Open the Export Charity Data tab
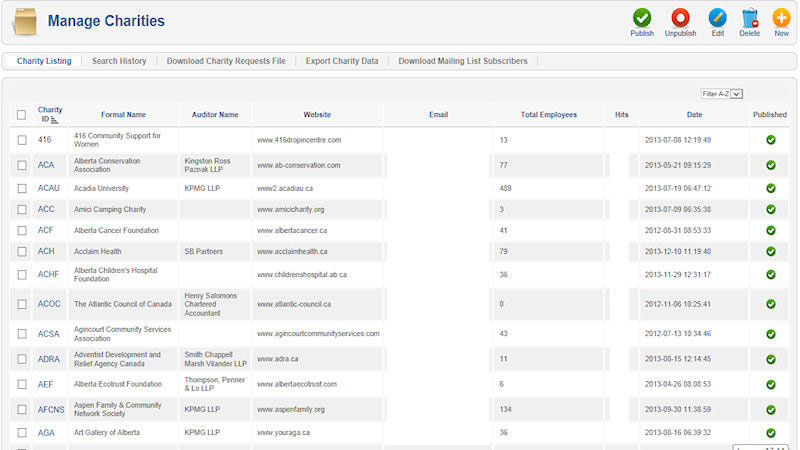The width and height of the screenshot is (800, 450). click(x=342, y=61)
